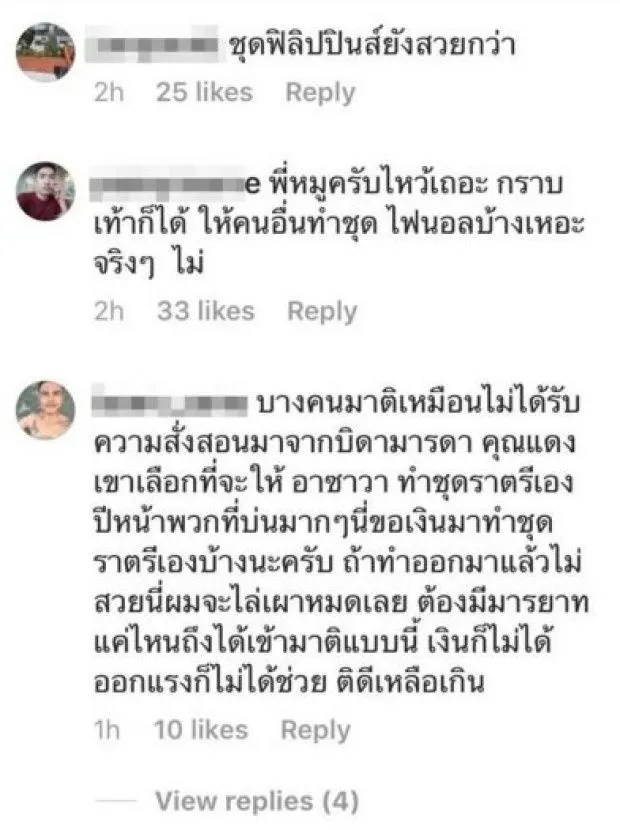Select the '2h' timestamp above '33 likes' row
Screen dimensions: 620x830
109,311
